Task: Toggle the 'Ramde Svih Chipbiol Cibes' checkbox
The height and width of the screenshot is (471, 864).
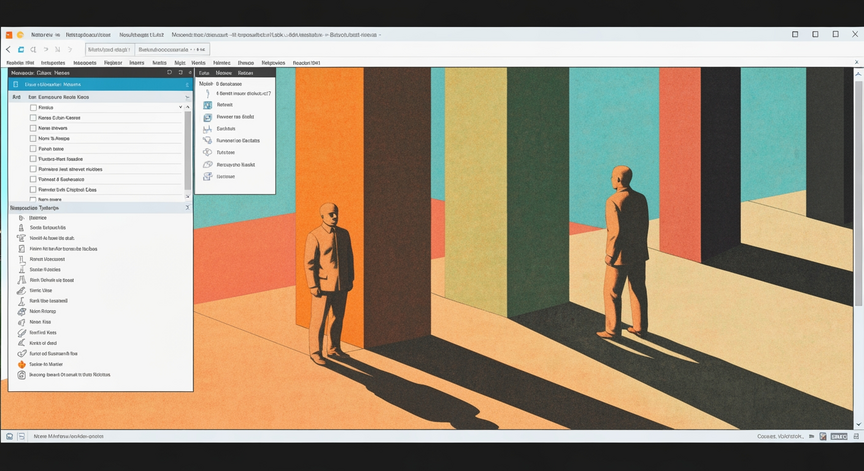Action: [x=33, y=190]
